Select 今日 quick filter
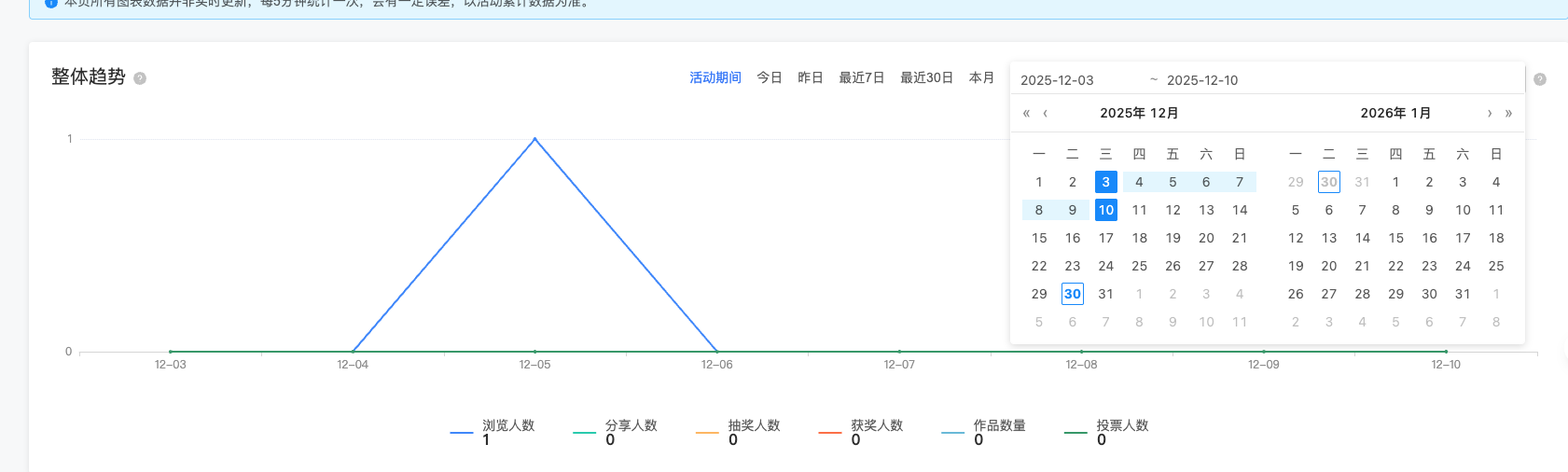1568x472 pixels. [x=770, y=77]
